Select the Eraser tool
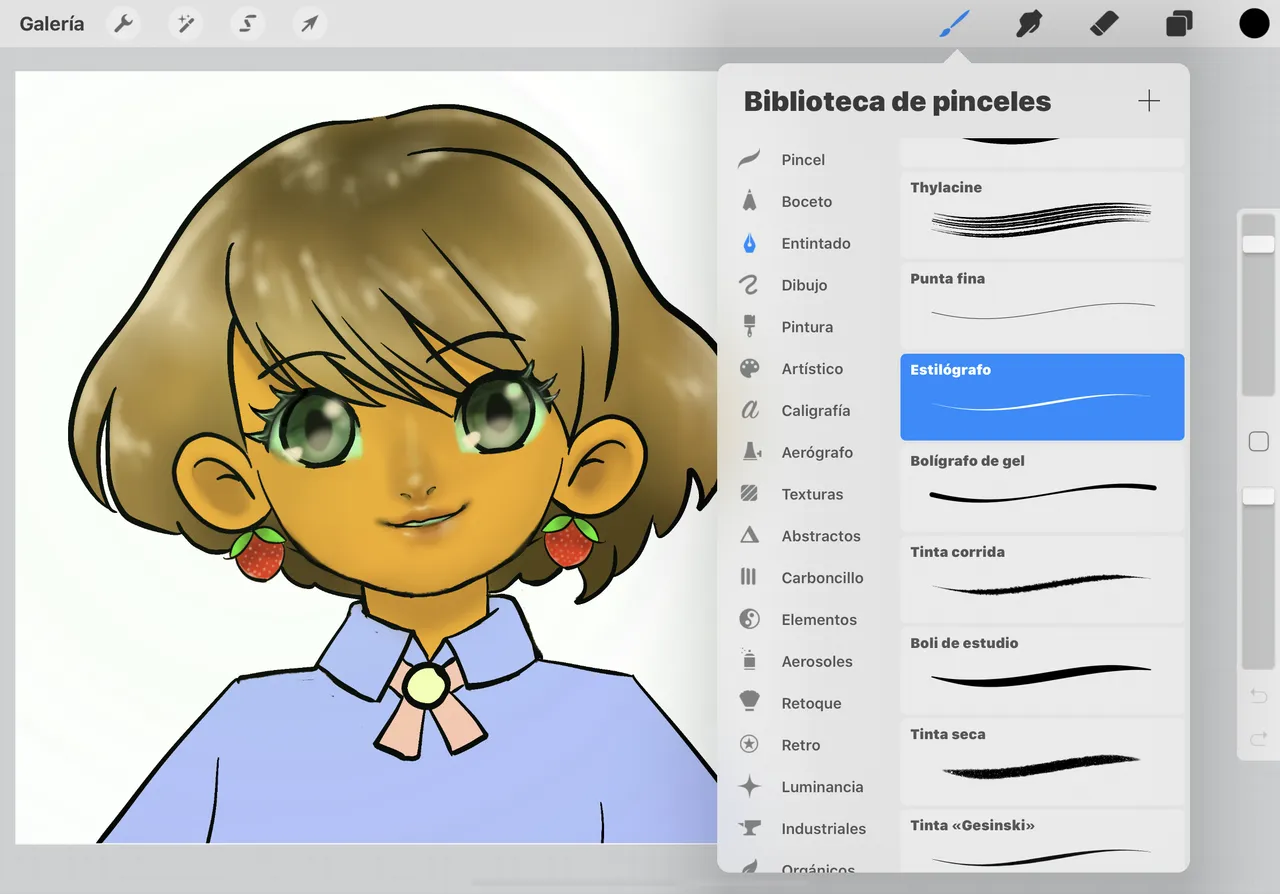Screen dimensions: 1280x894 1104,23
